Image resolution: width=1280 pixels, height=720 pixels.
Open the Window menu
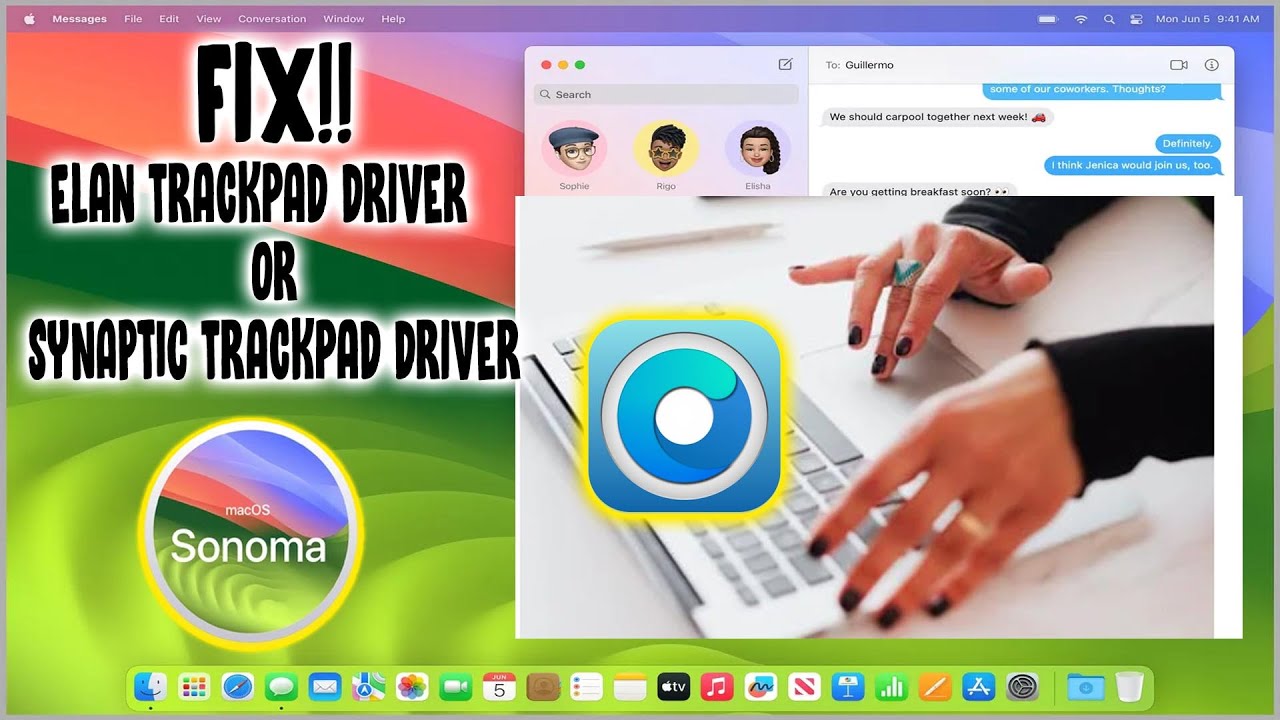[x=344, y=18]
